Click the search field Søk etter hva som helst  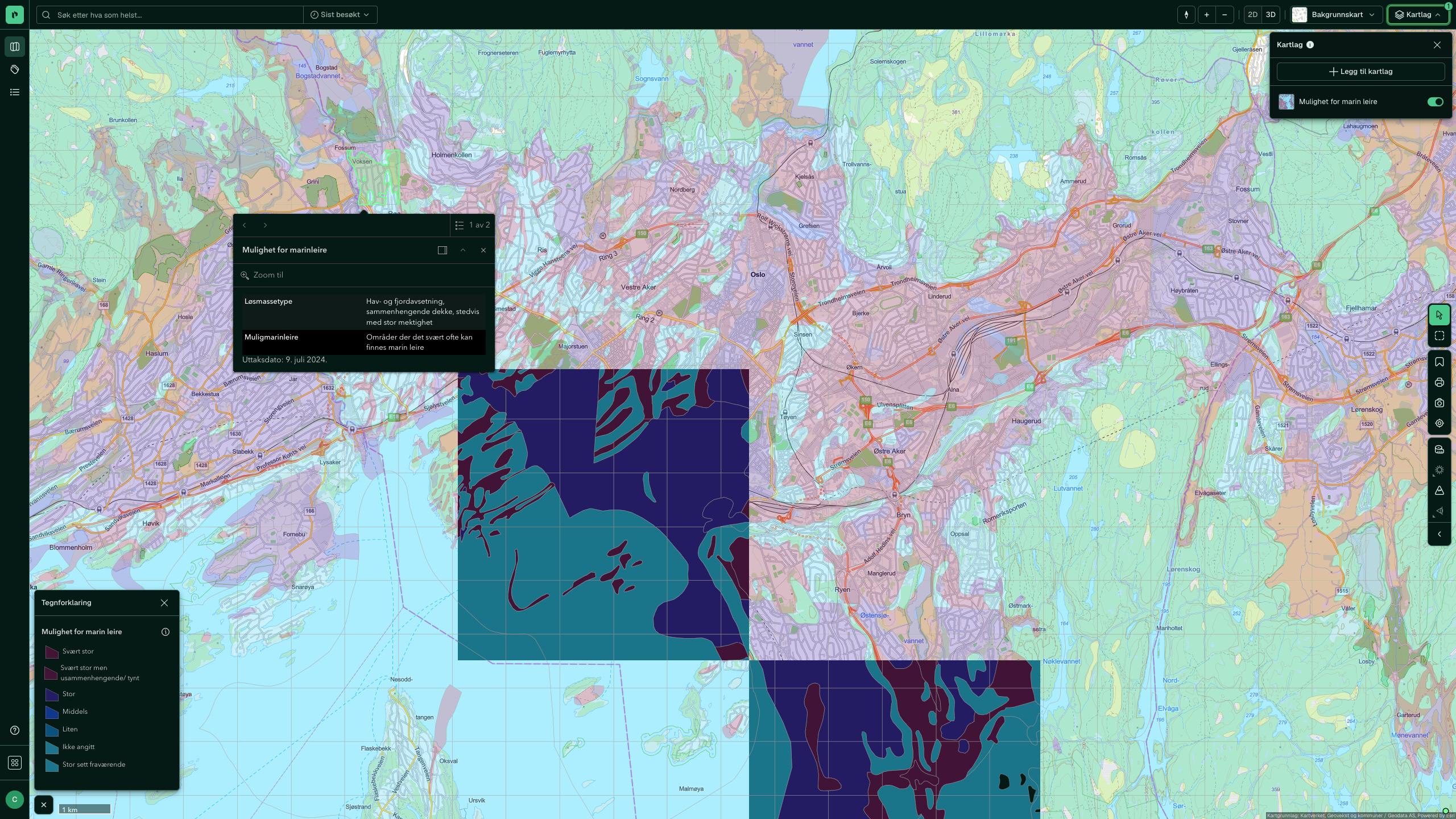coord(171,15)
